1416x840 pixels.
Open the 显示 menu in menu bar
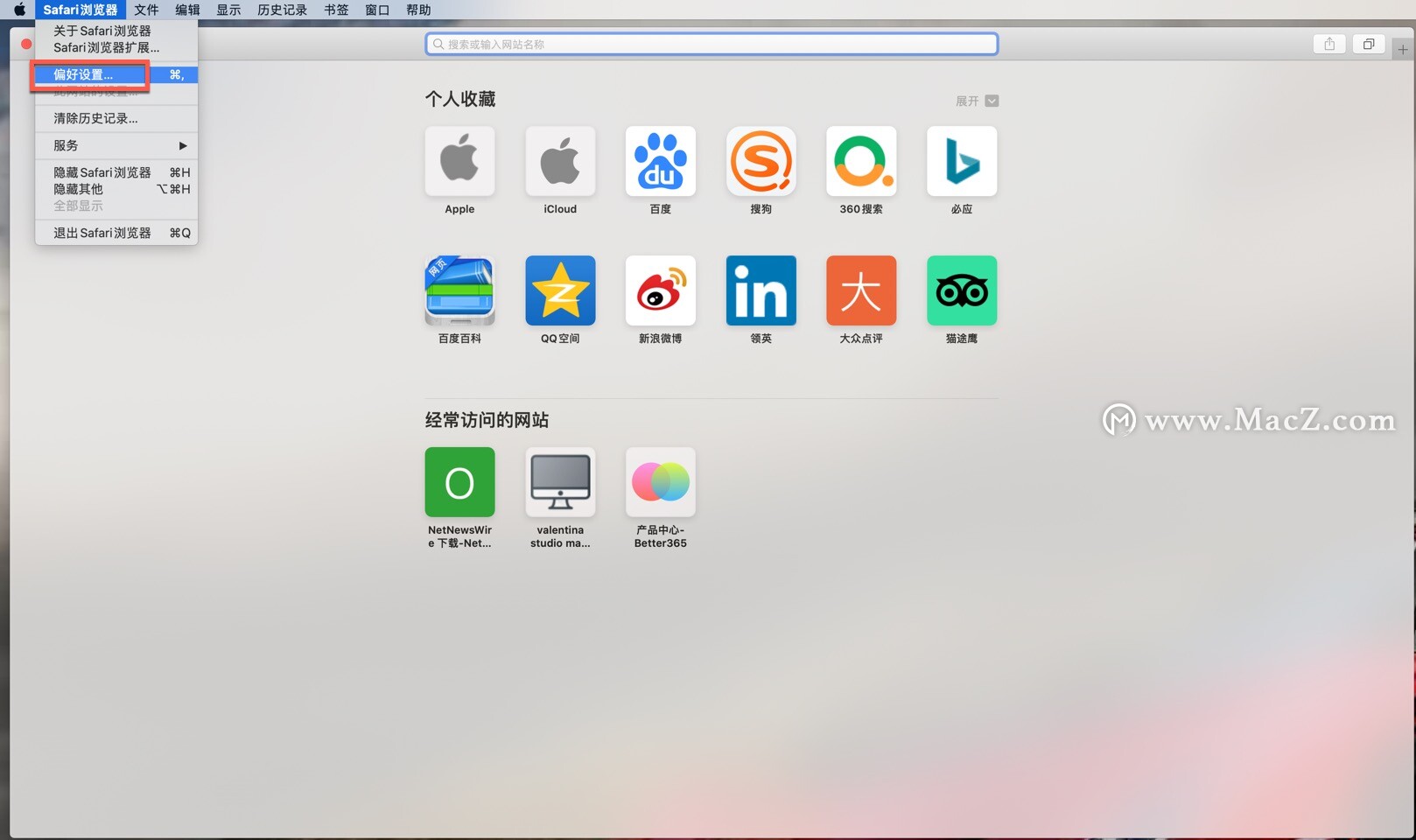(228, 10)
